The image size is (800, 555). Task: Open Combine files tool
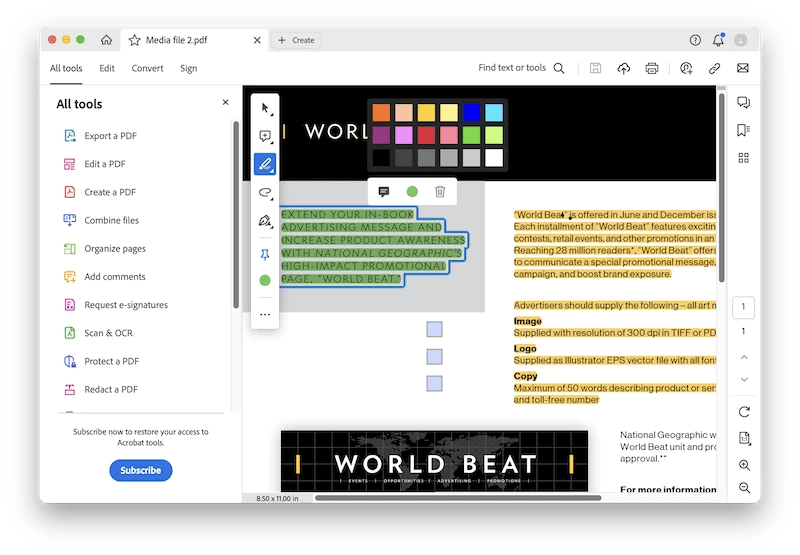(101, 220)
